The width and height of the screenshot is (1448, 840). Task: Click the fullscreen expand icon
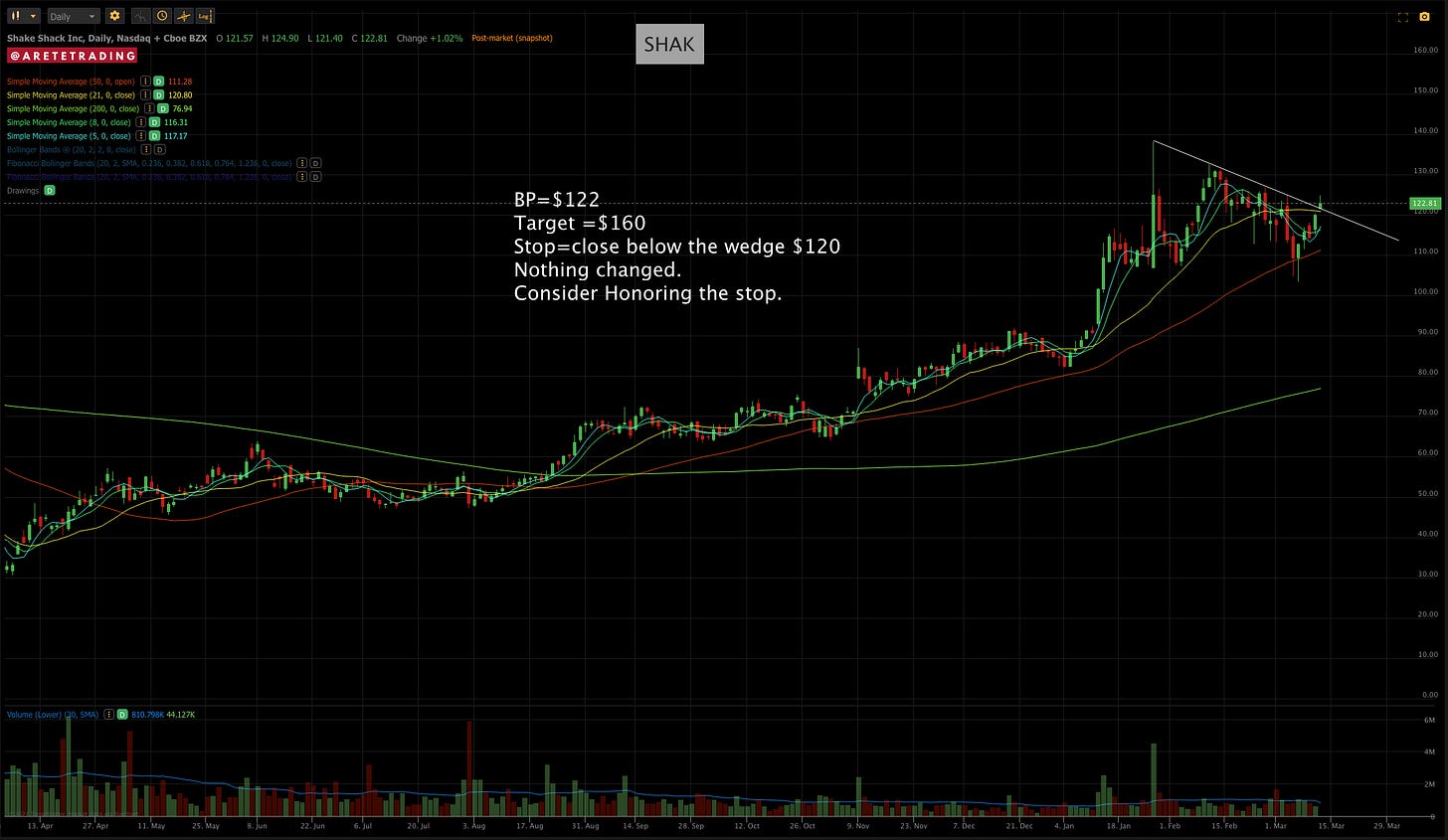click(1403, 17)
